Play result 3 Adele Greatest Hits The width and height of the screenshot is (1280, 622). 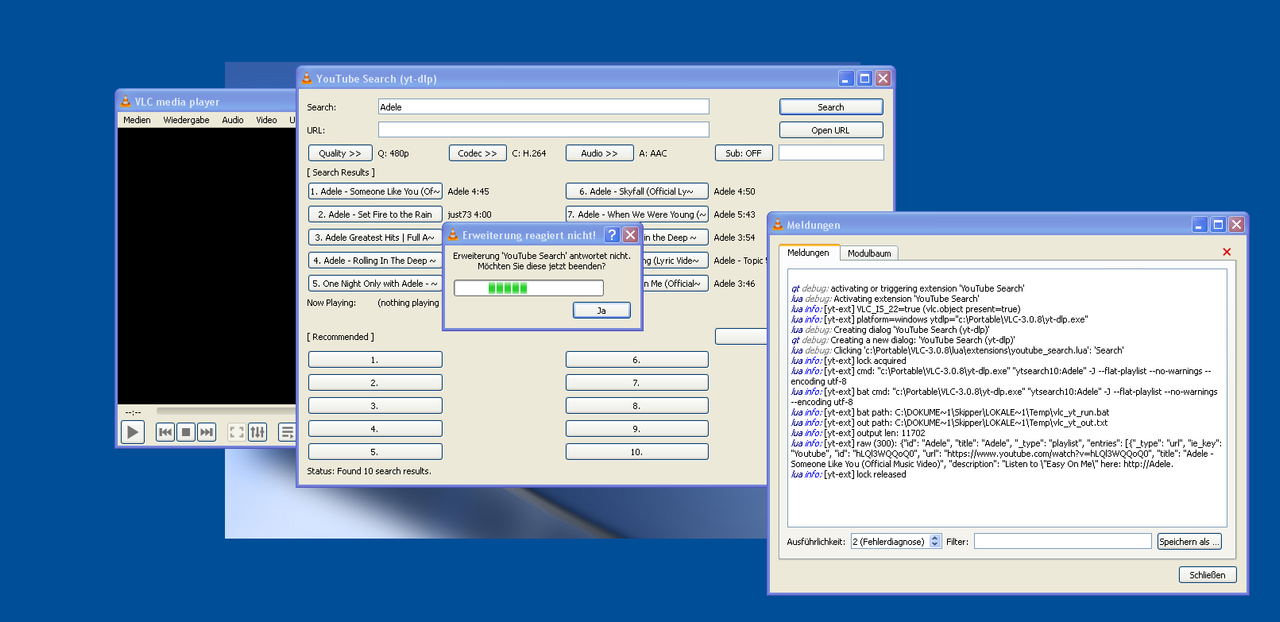(375, 237)
